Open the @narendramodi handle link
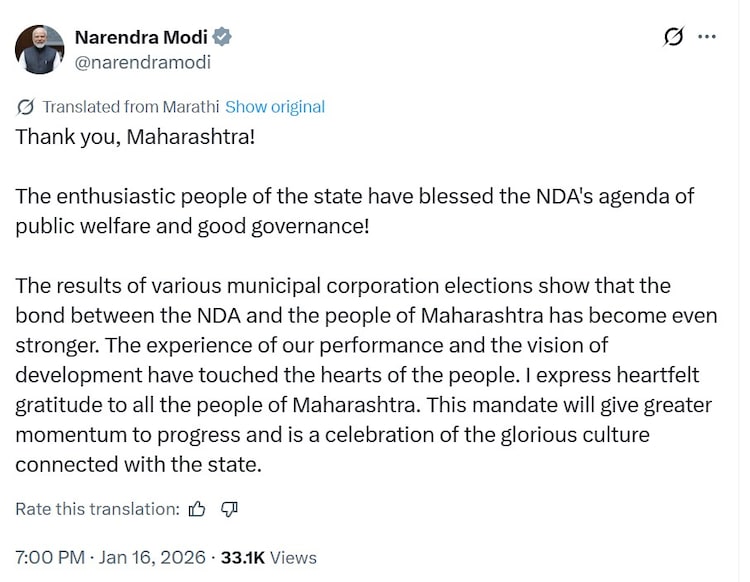Image resolution: width=750 pixels, height=582 pixels. (143, 62)
